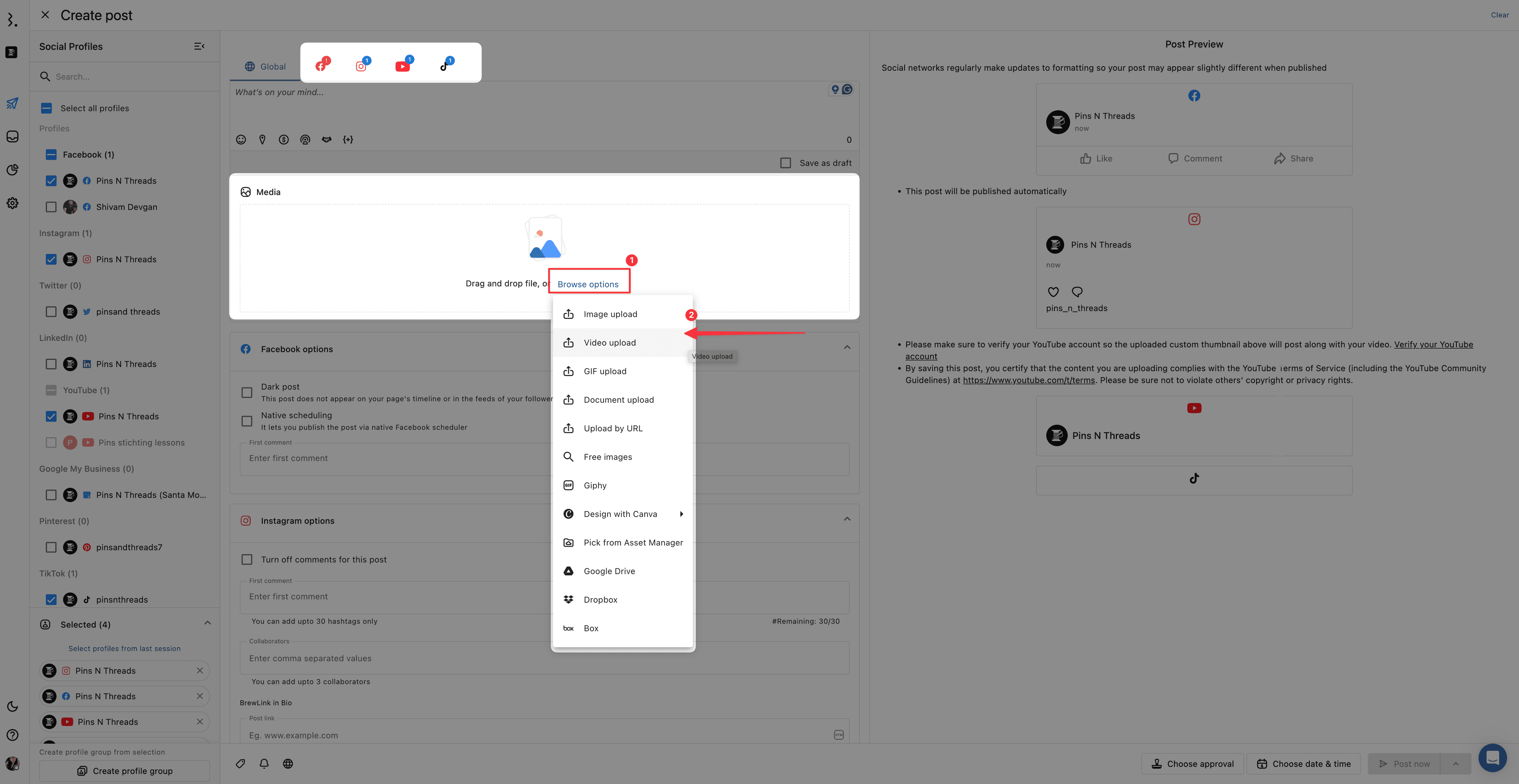Collapse the Social Profiles panel

coord(199,46)
